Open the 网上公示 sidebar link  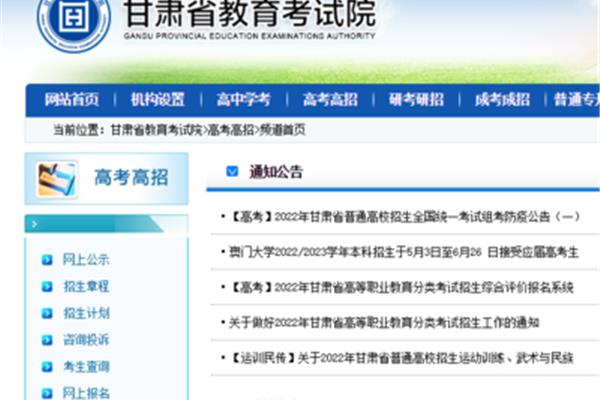point(86,260)
